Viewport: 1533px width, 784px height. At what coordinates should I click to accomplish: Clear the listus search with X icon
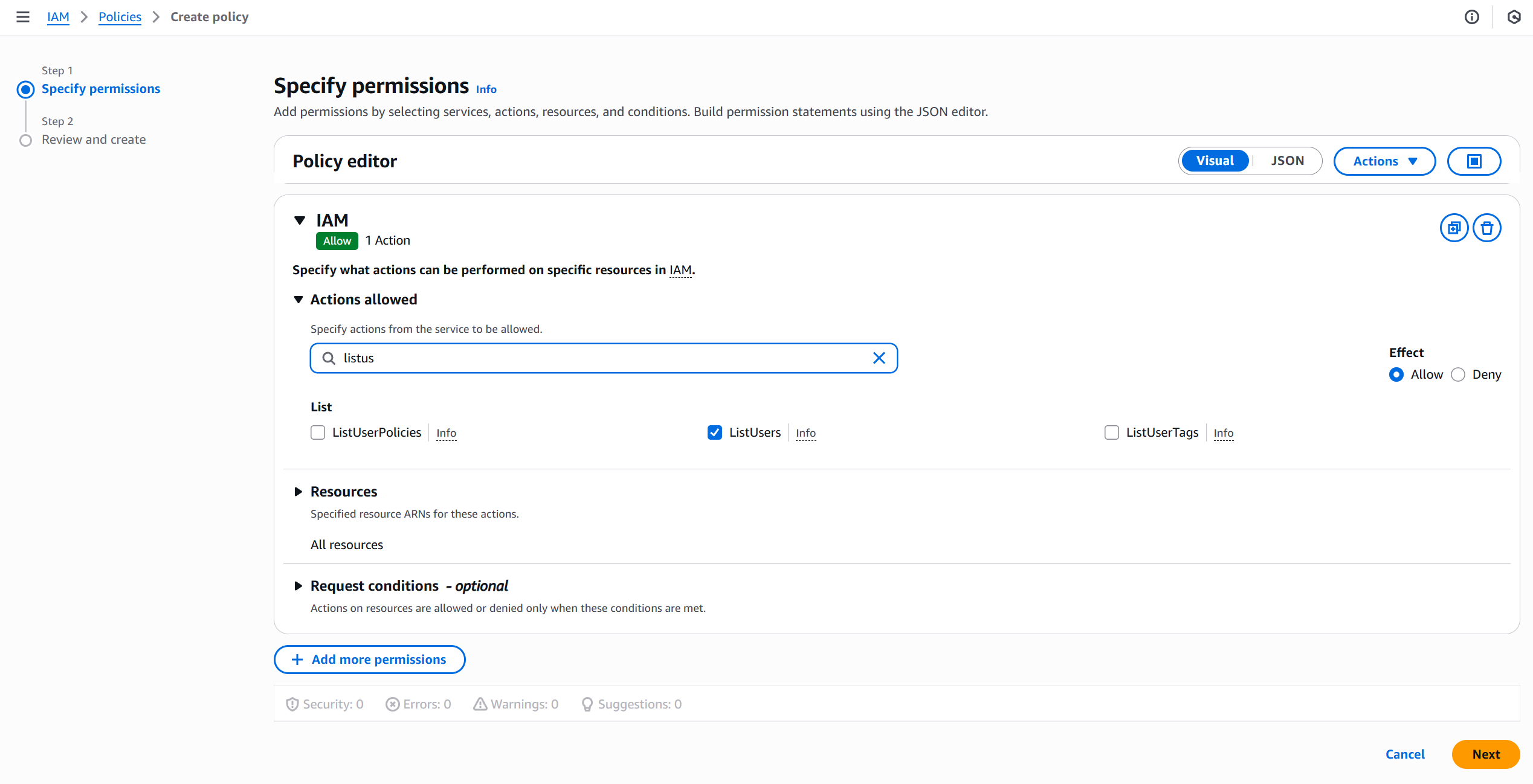(x=879, y=358)
